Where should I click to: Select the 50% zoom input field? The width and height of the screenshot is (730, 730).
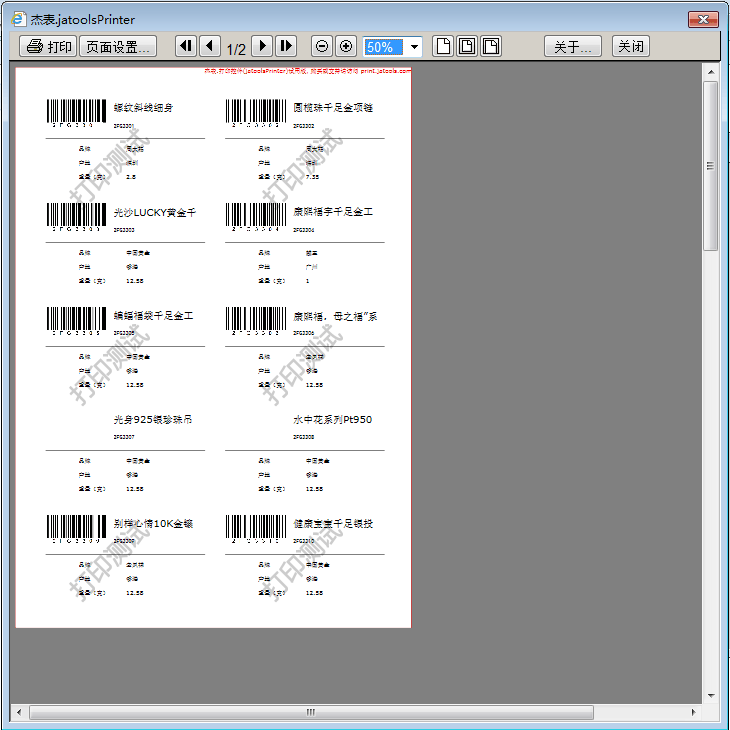pyautogui.click(x=384, y=47)
